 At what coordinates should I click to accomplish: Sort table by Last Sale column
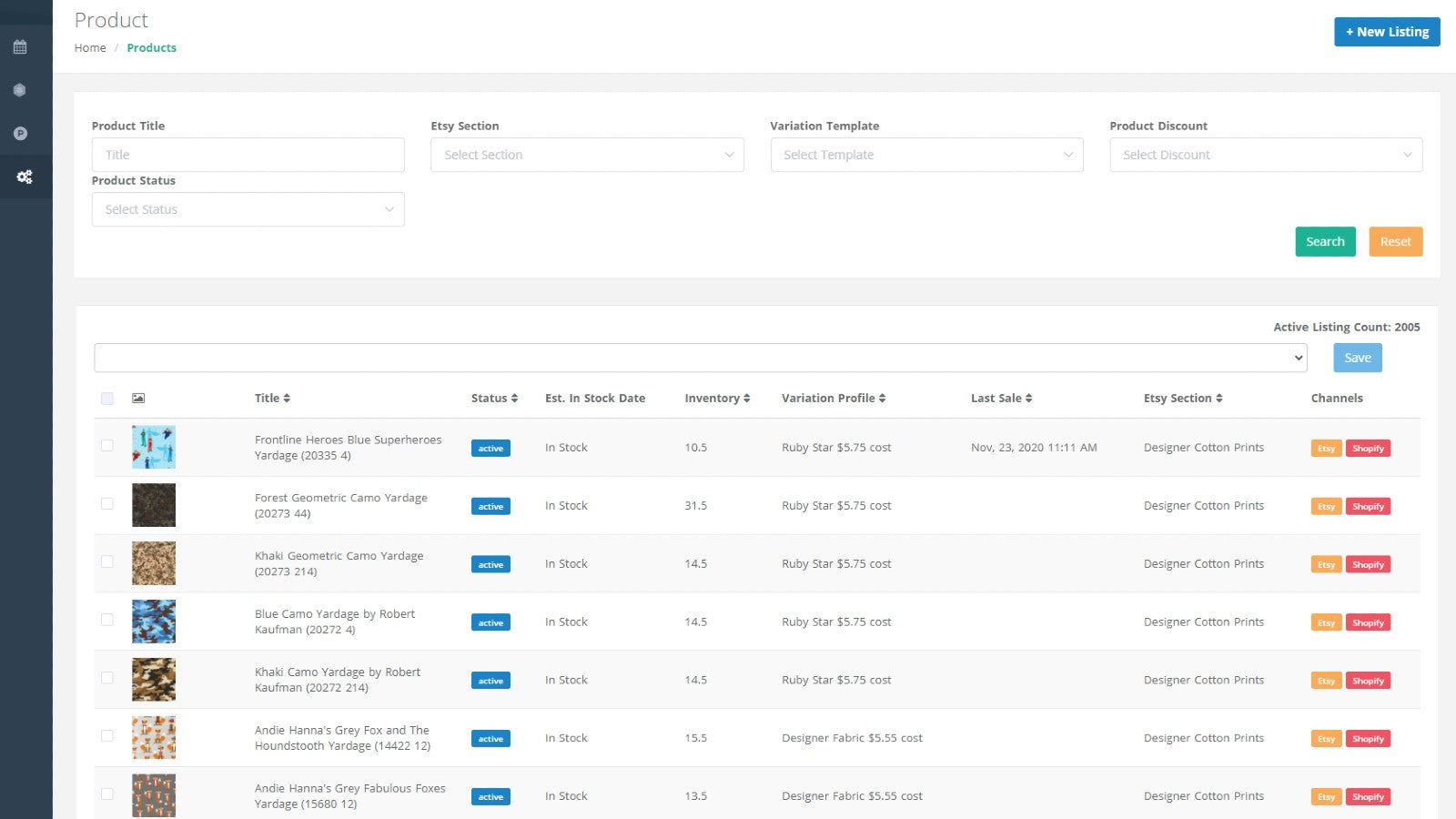(1001, 398)
